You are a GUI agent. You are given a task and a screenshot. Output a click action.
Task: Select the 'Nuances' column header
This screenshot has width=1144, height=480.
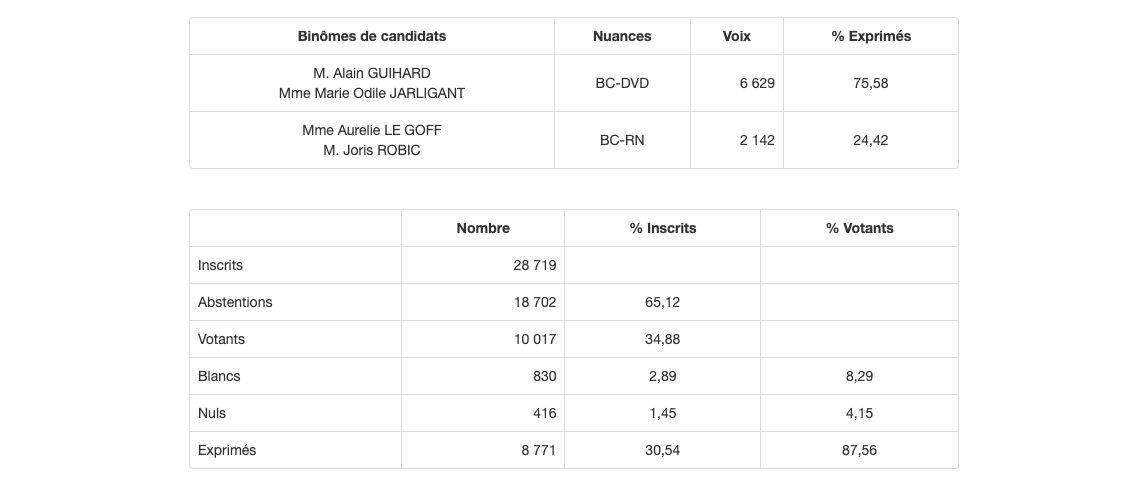[x=622, y=36]
